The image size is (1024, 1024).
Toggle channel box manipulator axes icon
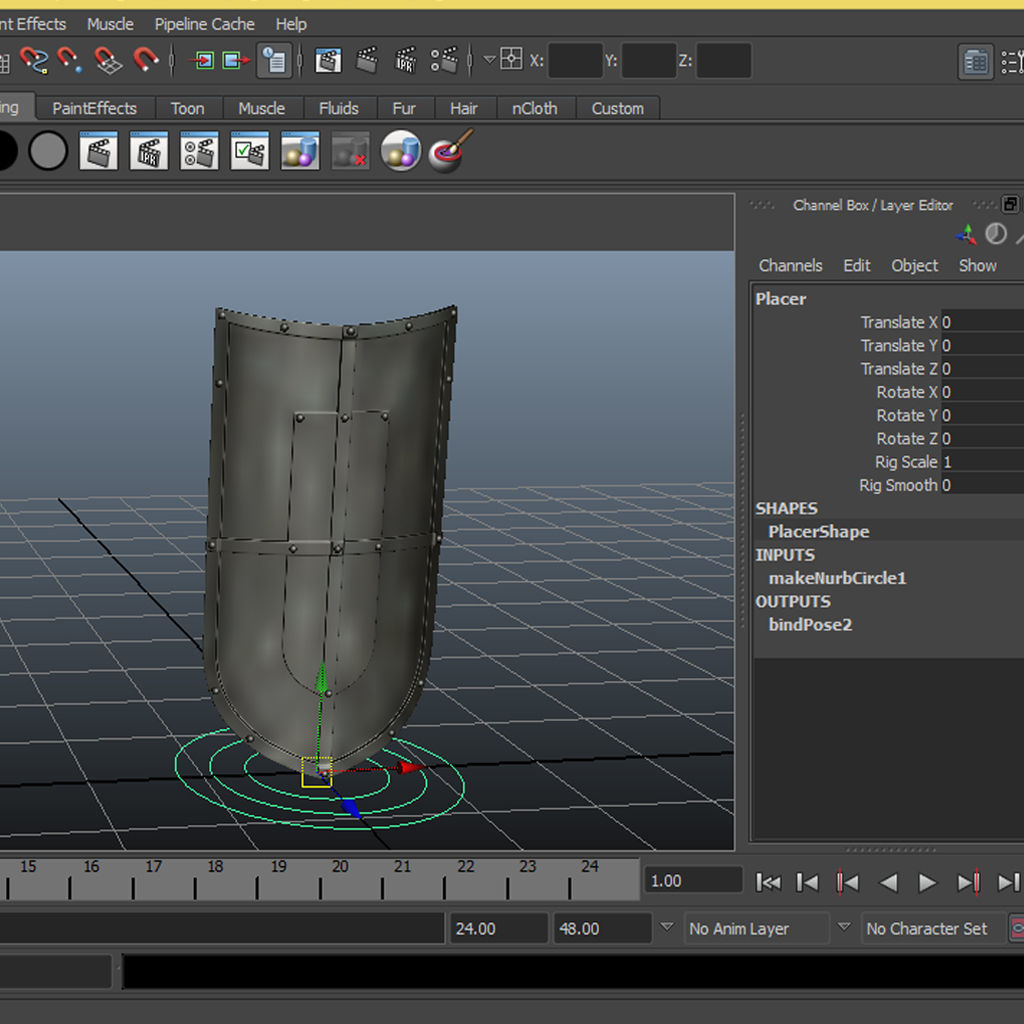coord(967,234)
